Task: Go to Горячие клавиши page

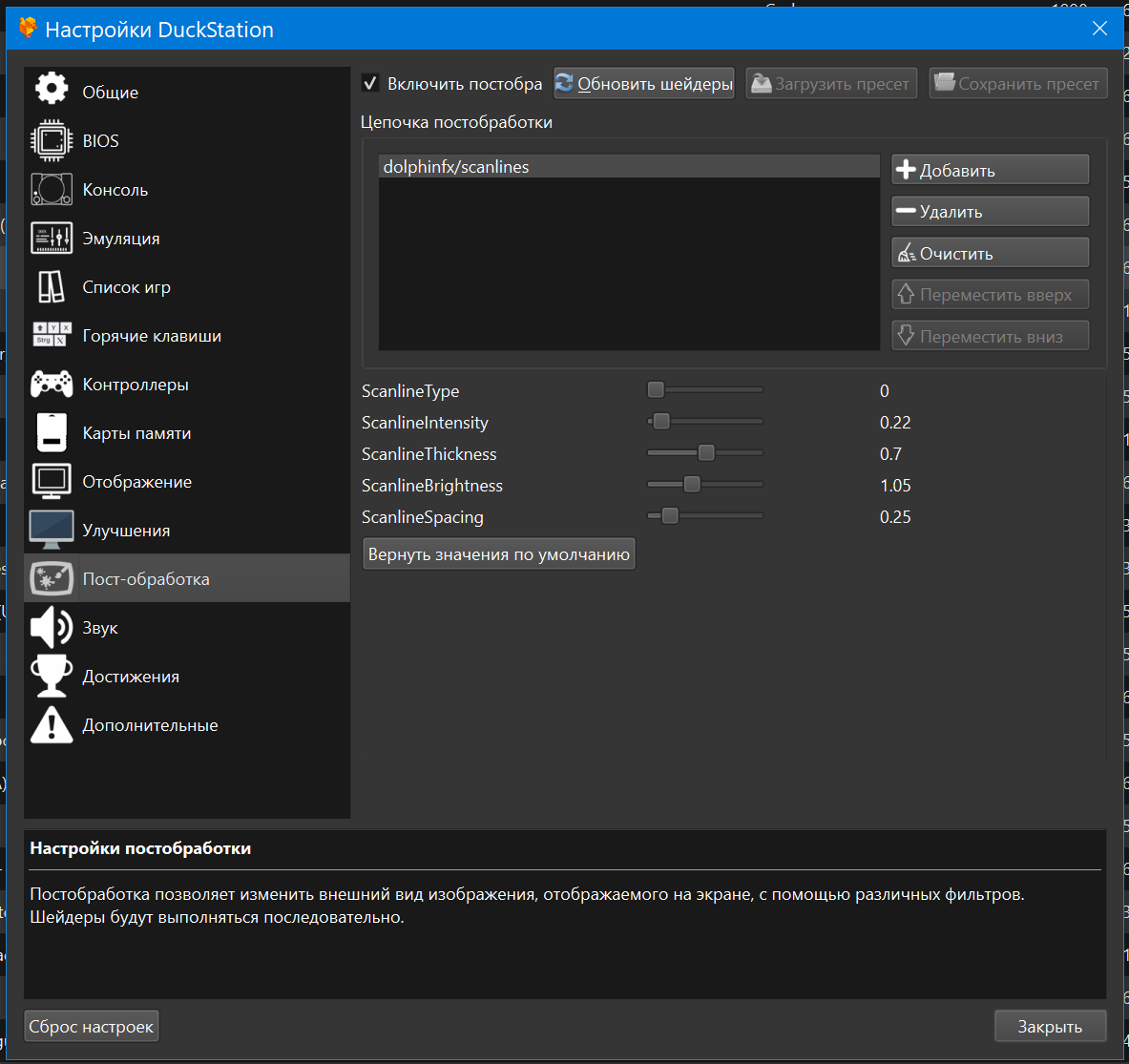Action: (187, 336)
